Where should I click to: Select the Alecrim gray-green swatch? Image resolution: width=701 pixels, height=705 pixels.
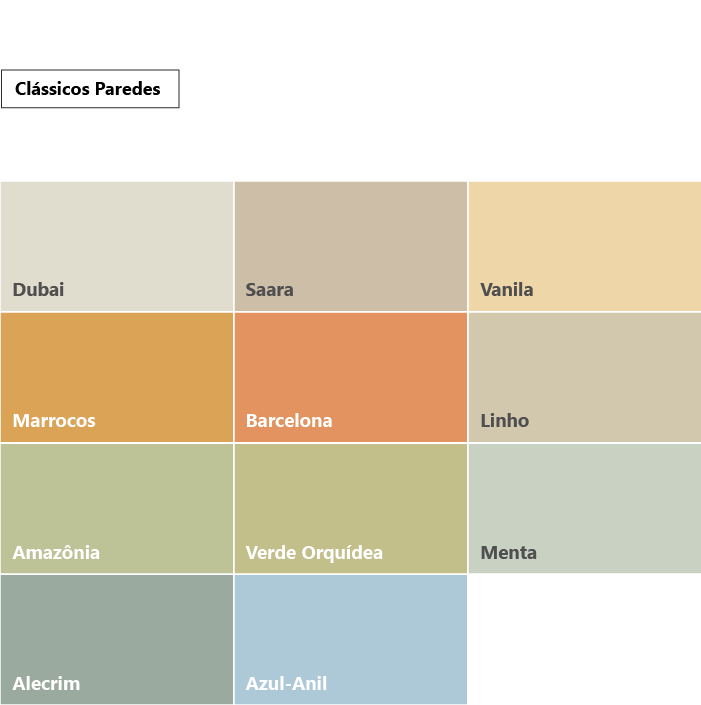[117, 639]
